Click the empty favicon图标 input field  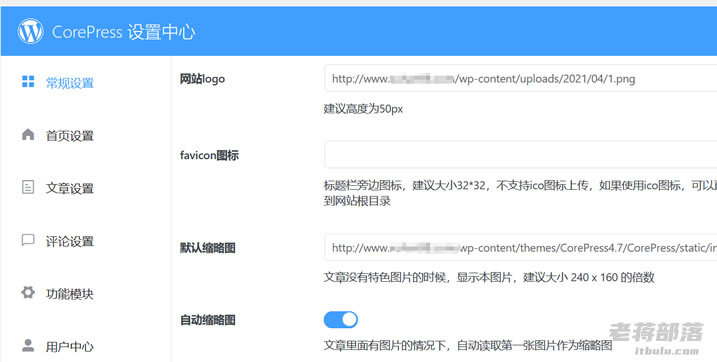pos(520,154)
